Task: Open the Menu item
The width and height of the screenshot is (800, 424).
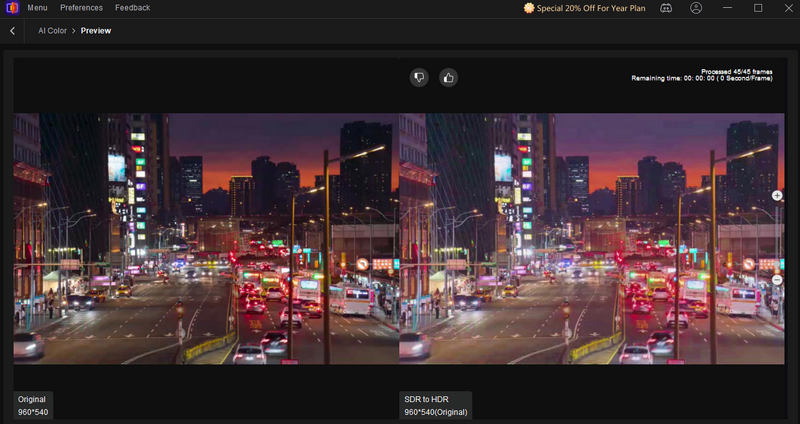Action: (39, 8)
